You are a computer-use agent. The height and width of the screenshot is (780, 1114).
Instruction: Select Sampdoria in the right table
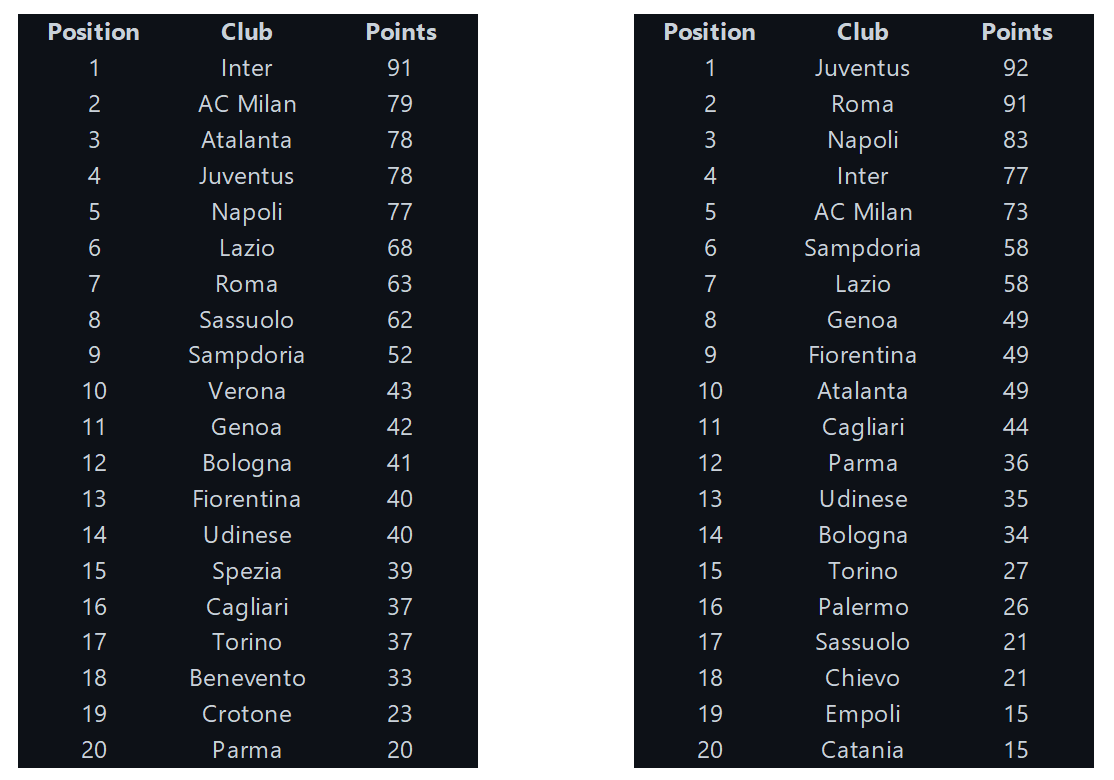pos(862,248)
